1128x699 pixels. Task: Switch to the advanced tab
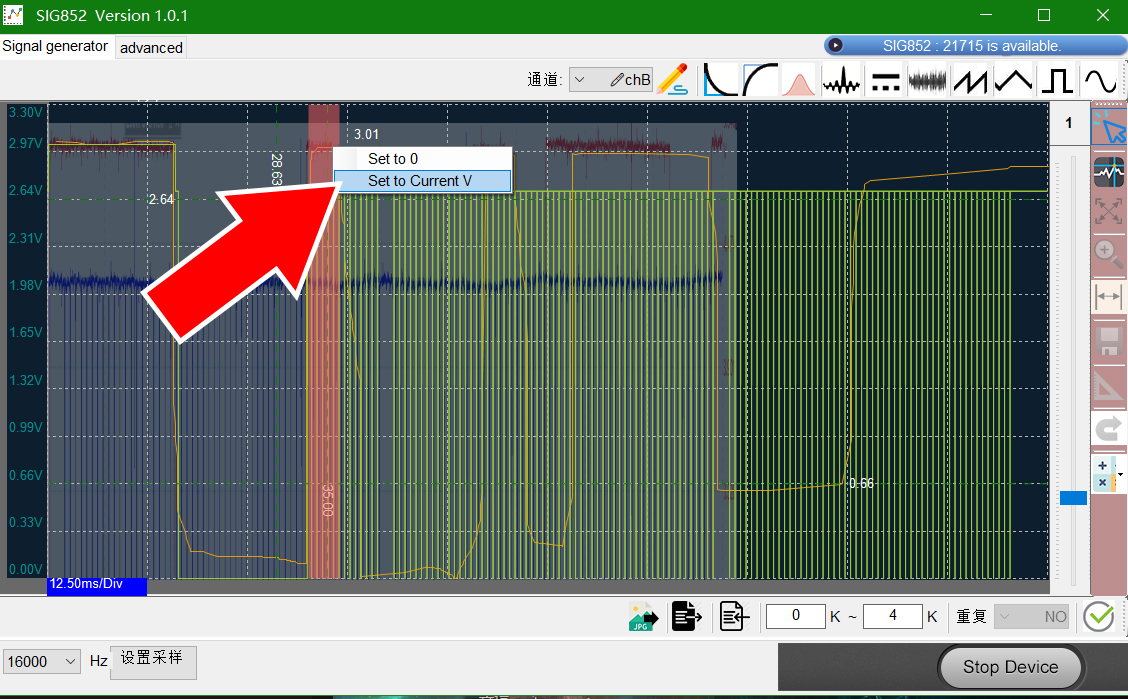[151, 47]
